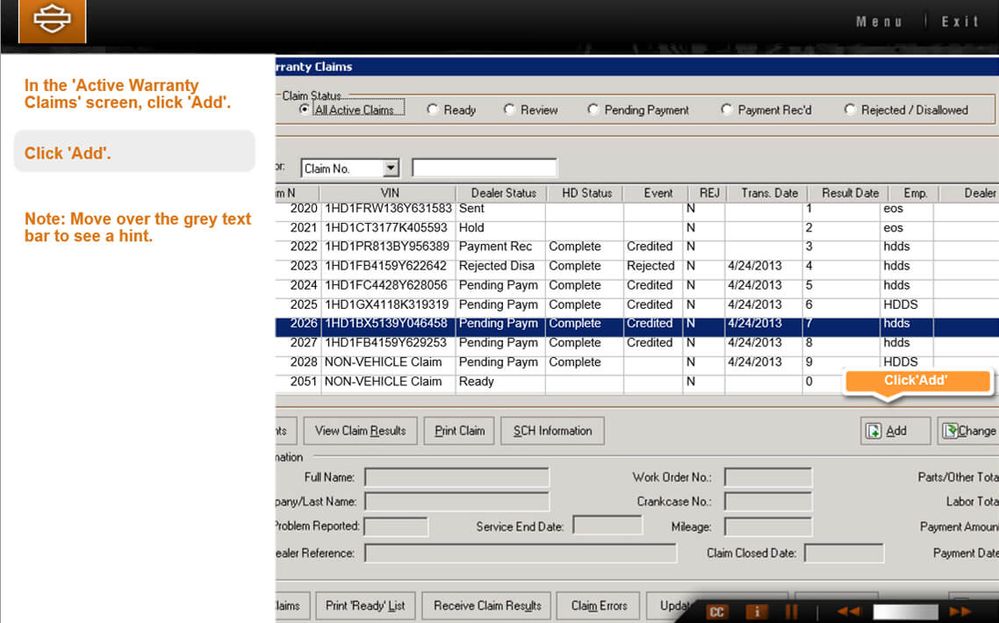Image resolution: width=999 pixels, height=623 pixels.
Task: Skip forward to the next tutorial step
Action: 960,611
